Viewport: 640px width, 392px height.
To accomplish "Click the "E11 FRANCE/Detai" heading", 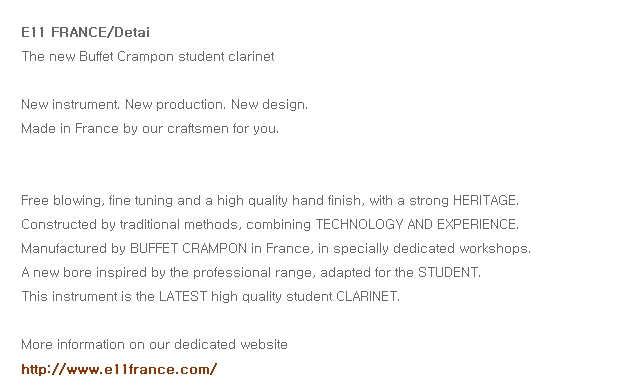I will [x=86, y=32].
